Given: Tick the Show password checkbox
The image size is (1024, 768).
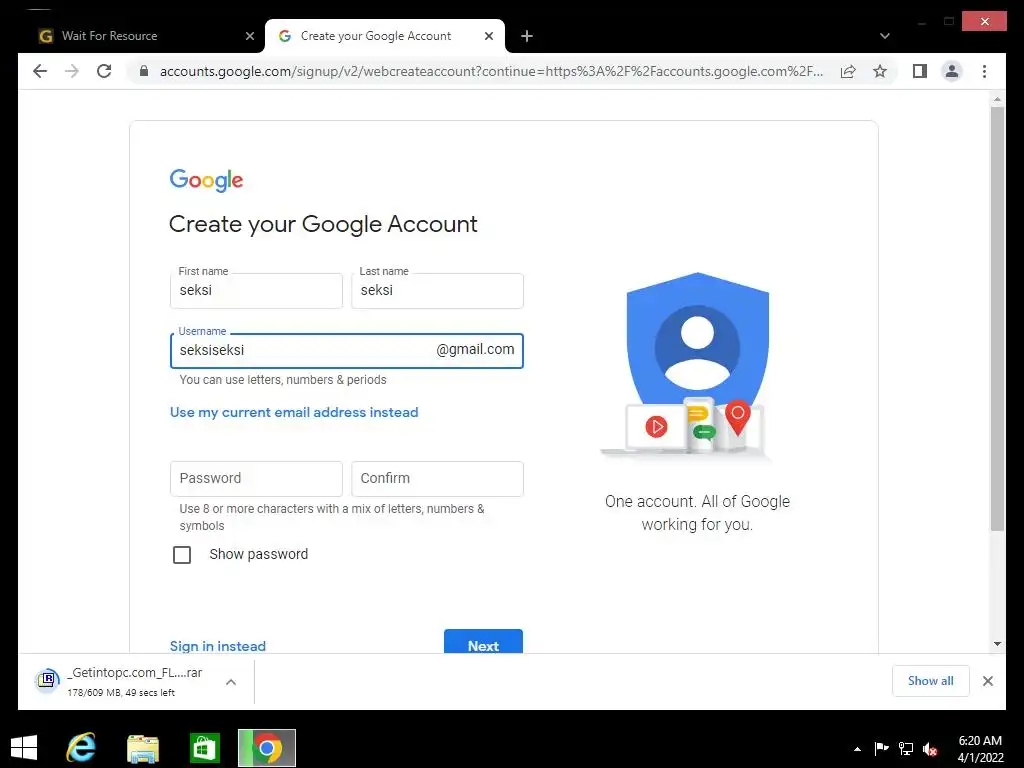Looking at the screenshot, I should pos(182,554).
